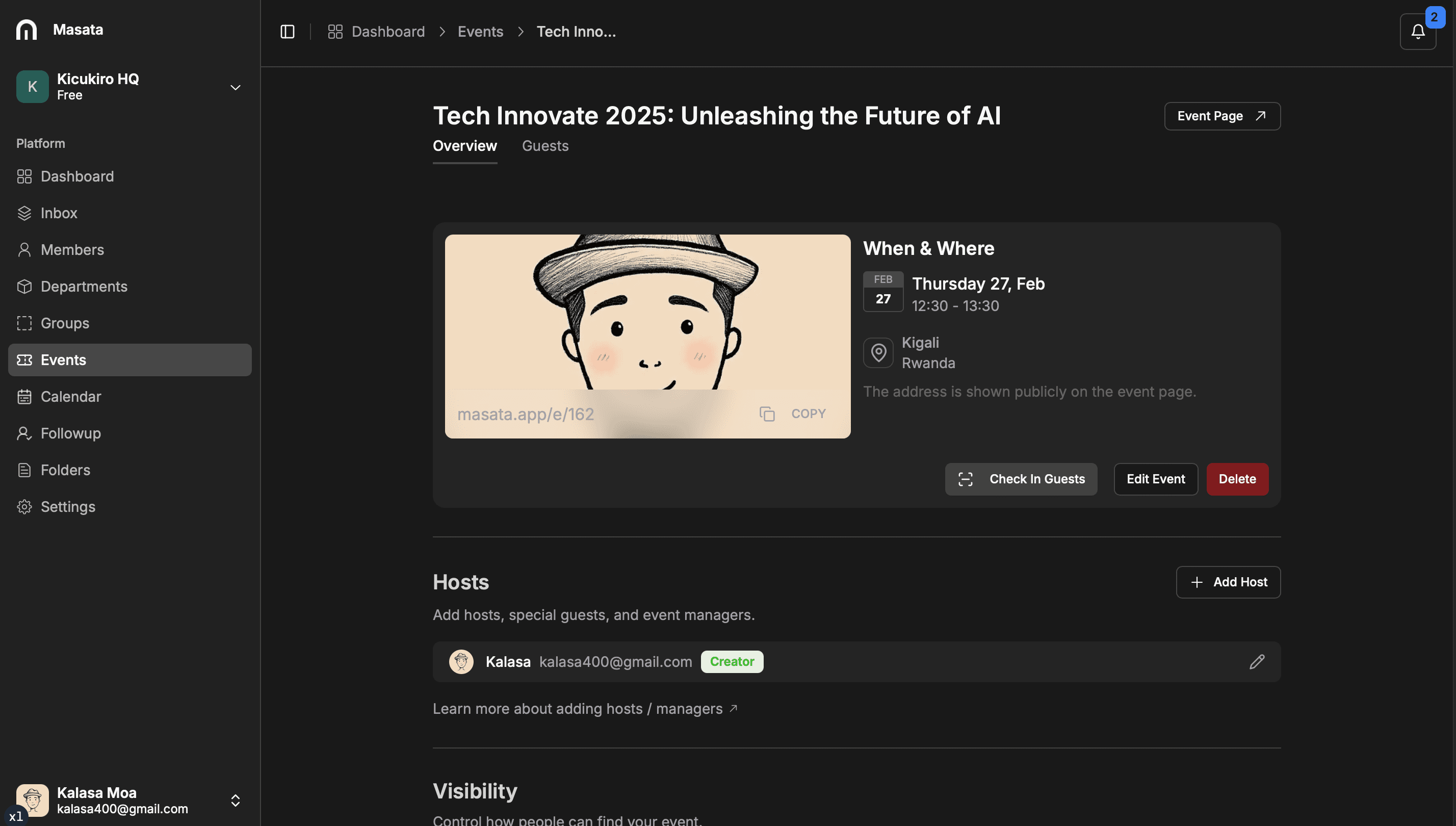Click the Events breadcrumb

480,32
